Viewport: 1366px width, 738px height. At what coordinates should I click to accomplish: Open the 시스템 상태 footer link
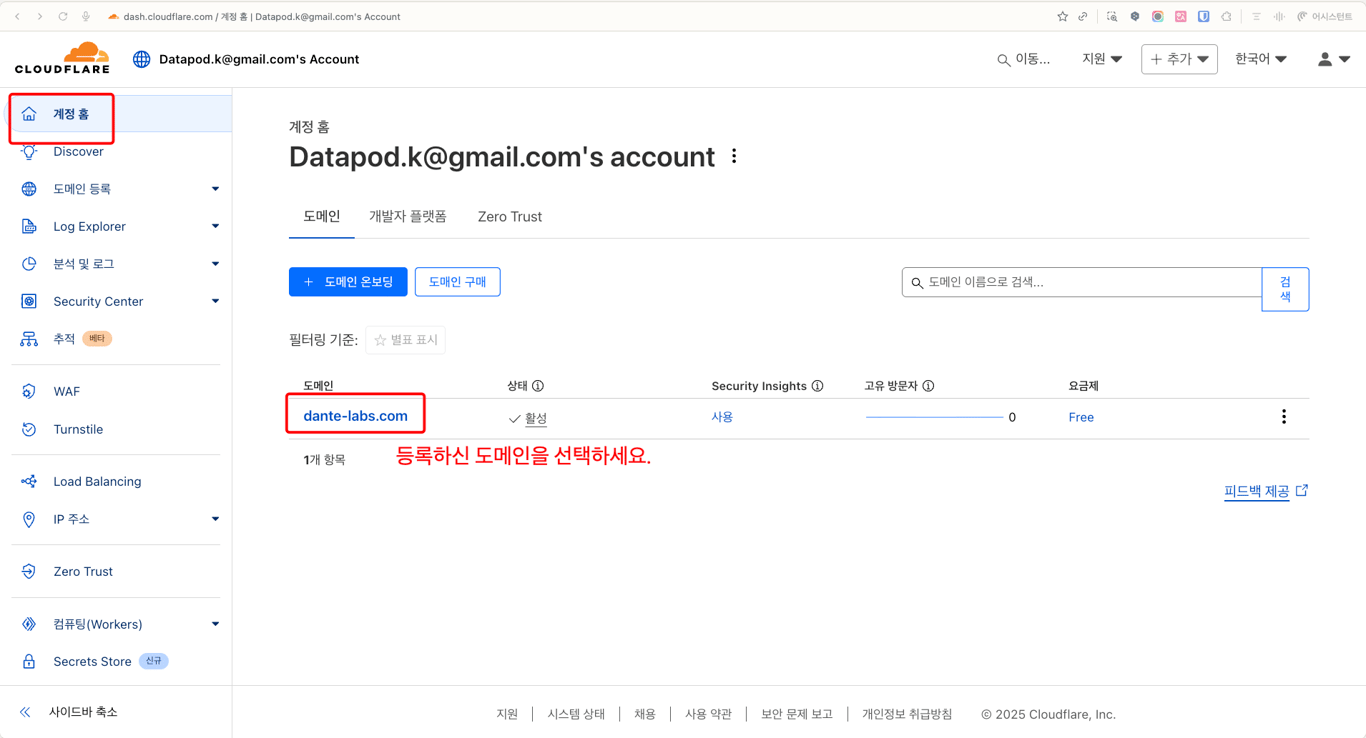(576, 714)
